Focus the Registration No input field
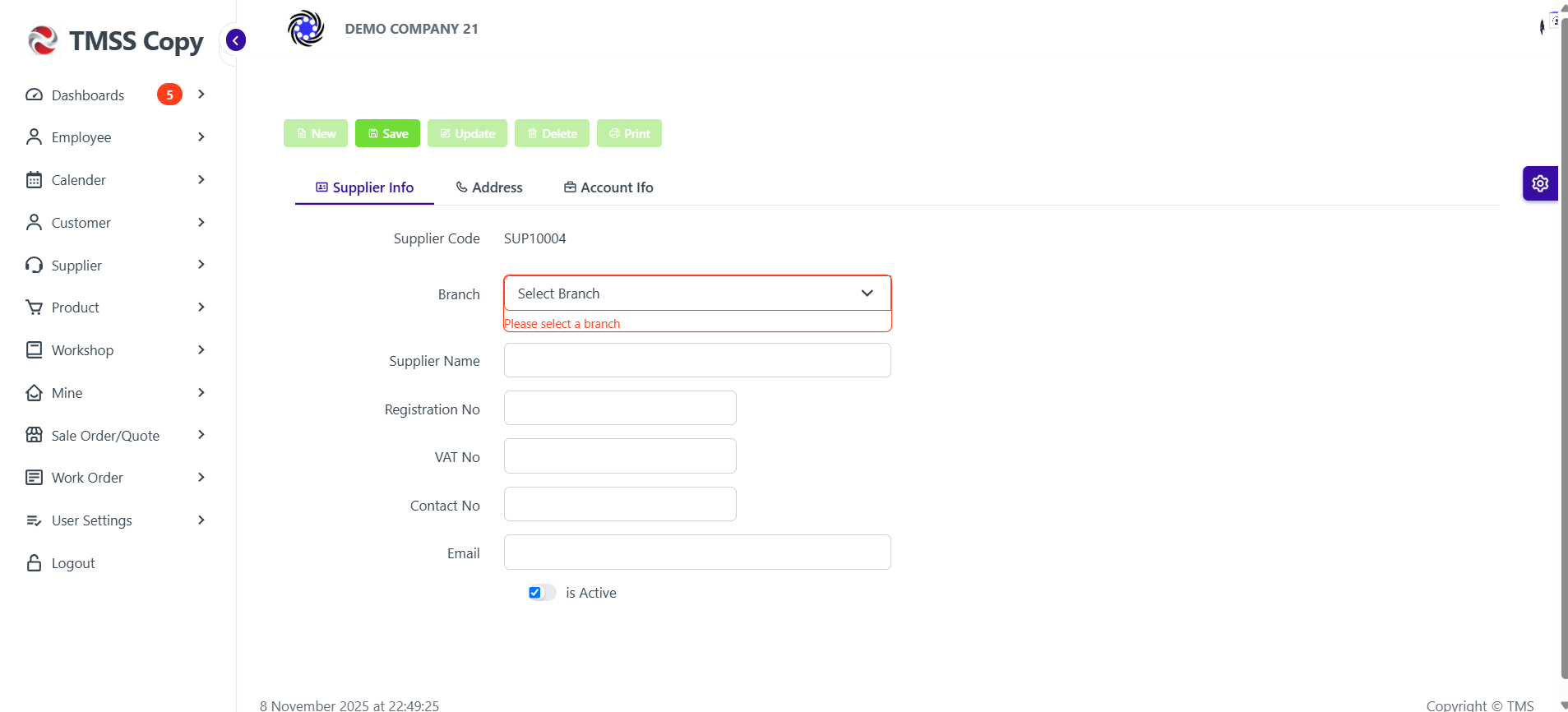Viewport: 1568px width, 712px height. pyautogui.click(x=620, y=408)
